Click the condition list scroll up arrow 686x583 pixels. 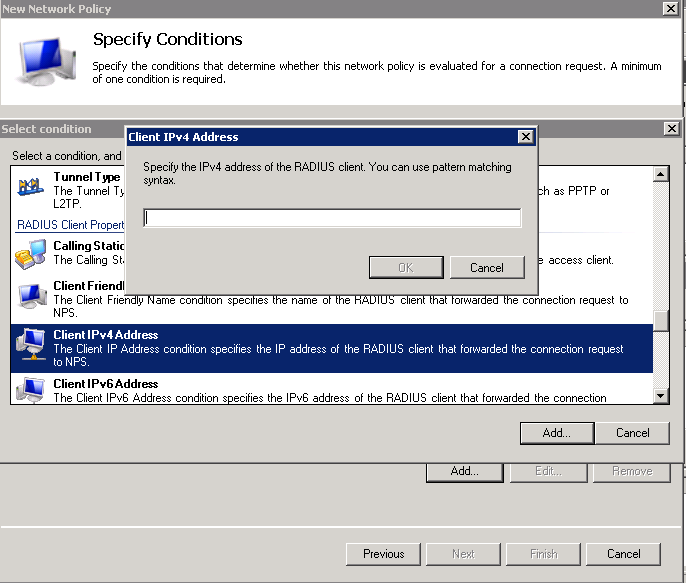[x=661, y=175]
